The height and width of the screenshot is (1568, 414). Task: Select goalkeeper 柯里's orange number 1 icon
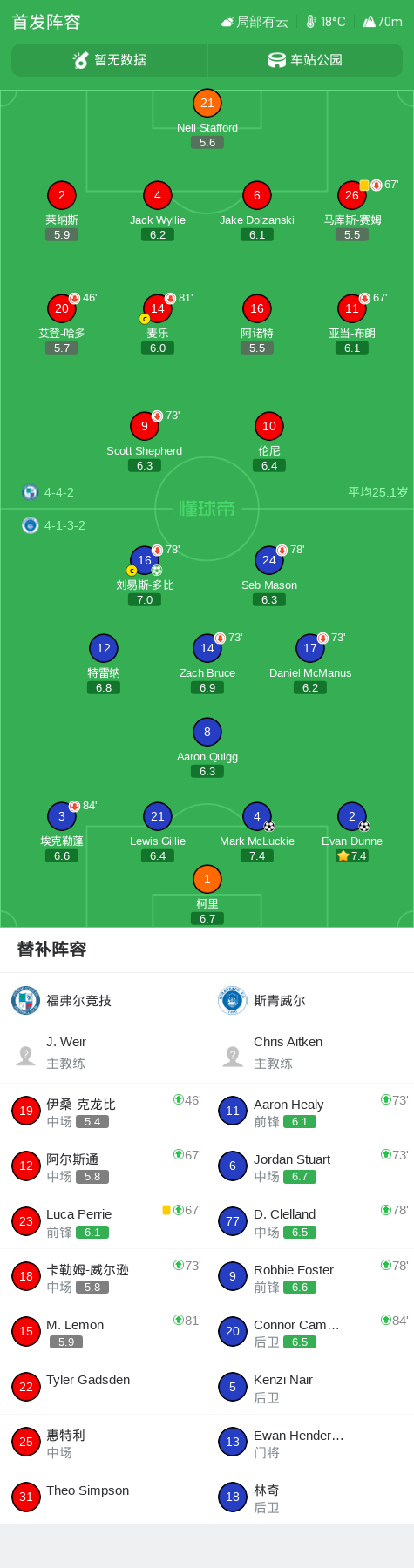click(x=207, y=879)
